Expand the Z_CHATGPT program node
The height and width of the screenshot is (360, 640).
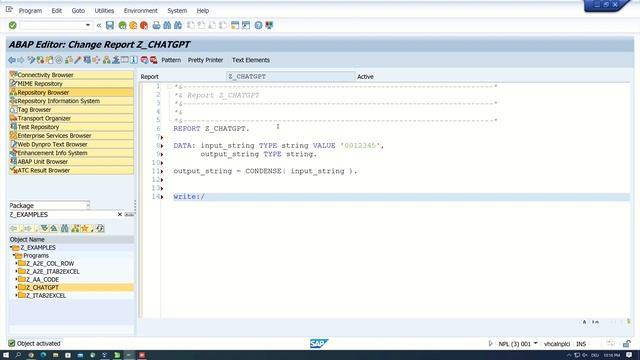tap(16, 287)
